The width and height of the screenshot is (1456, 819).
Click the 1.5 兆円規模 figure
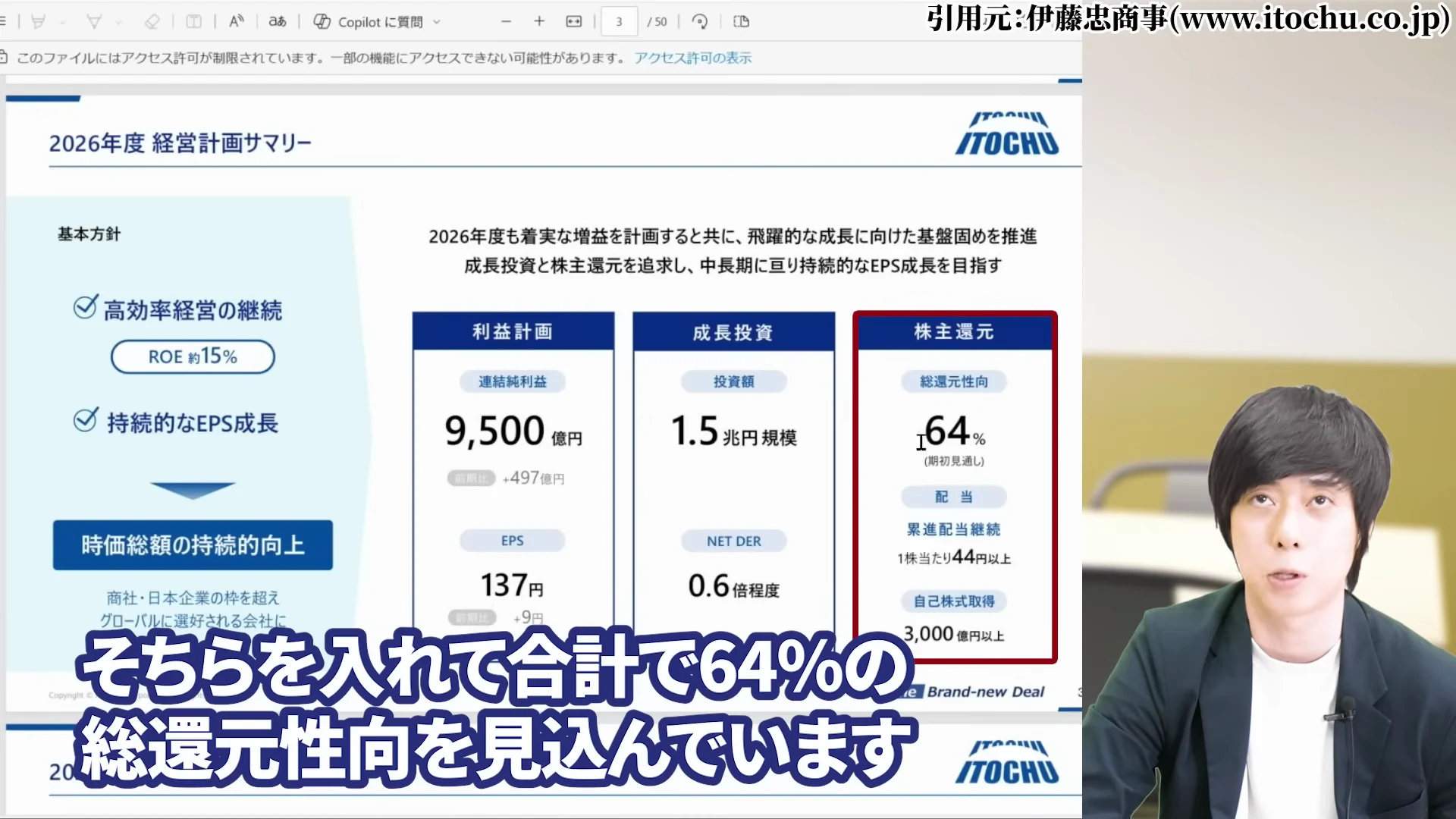pyautogui.click(x=734, y=432)
